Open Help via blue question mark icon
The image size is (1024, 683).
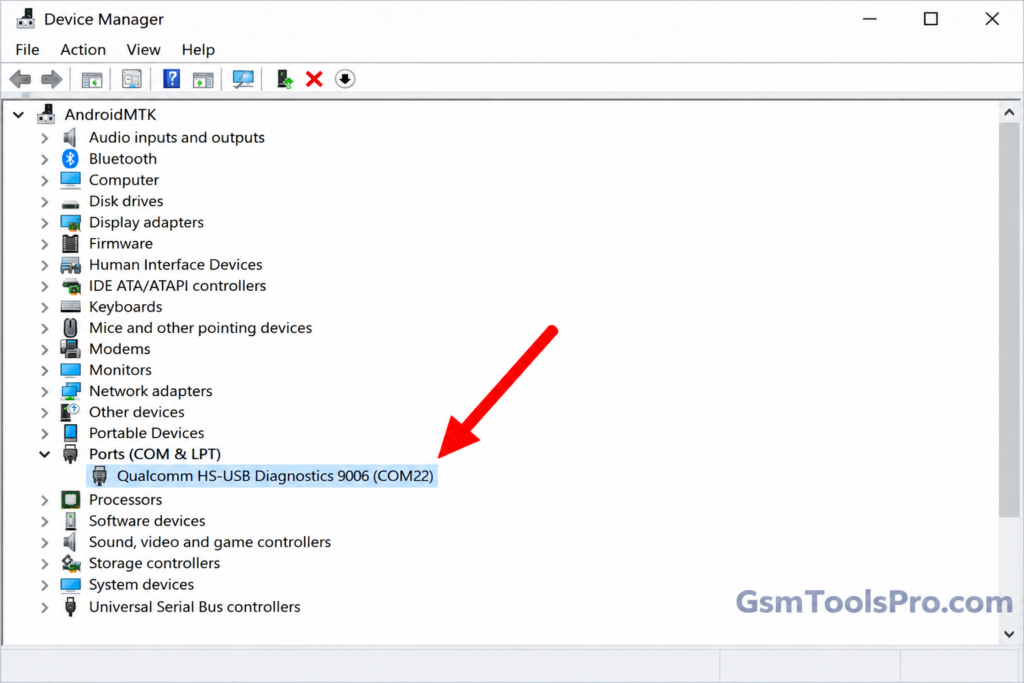(x=171, y=79)
